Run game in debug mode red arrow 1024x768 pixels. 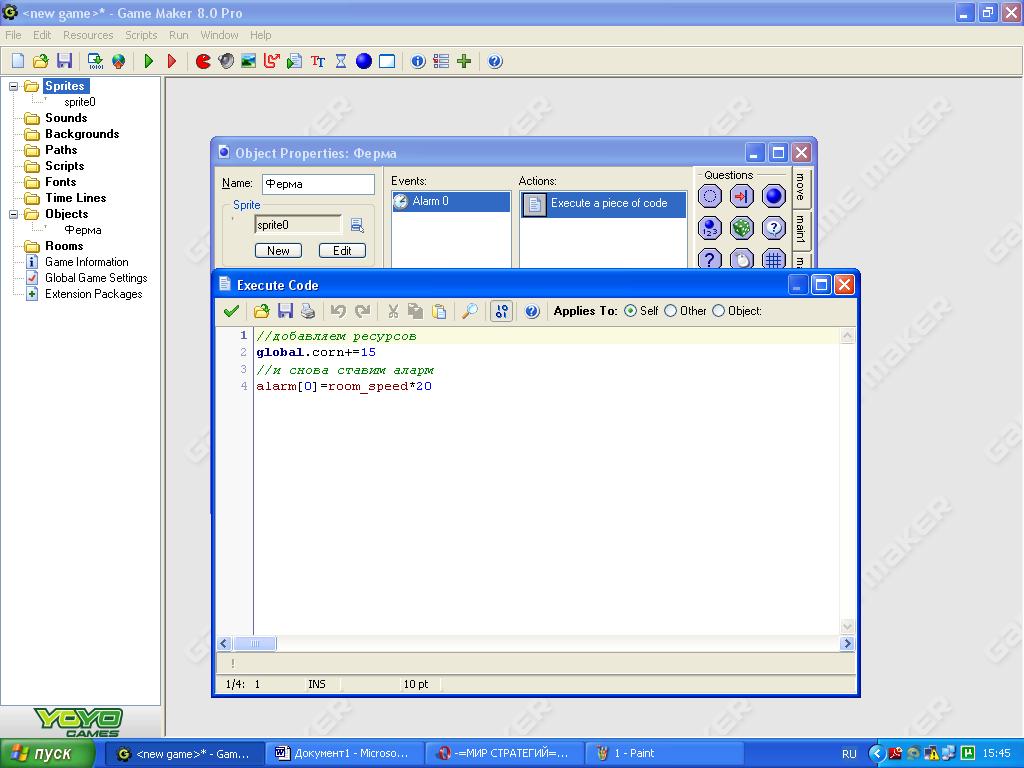click(x=172, y=61)
